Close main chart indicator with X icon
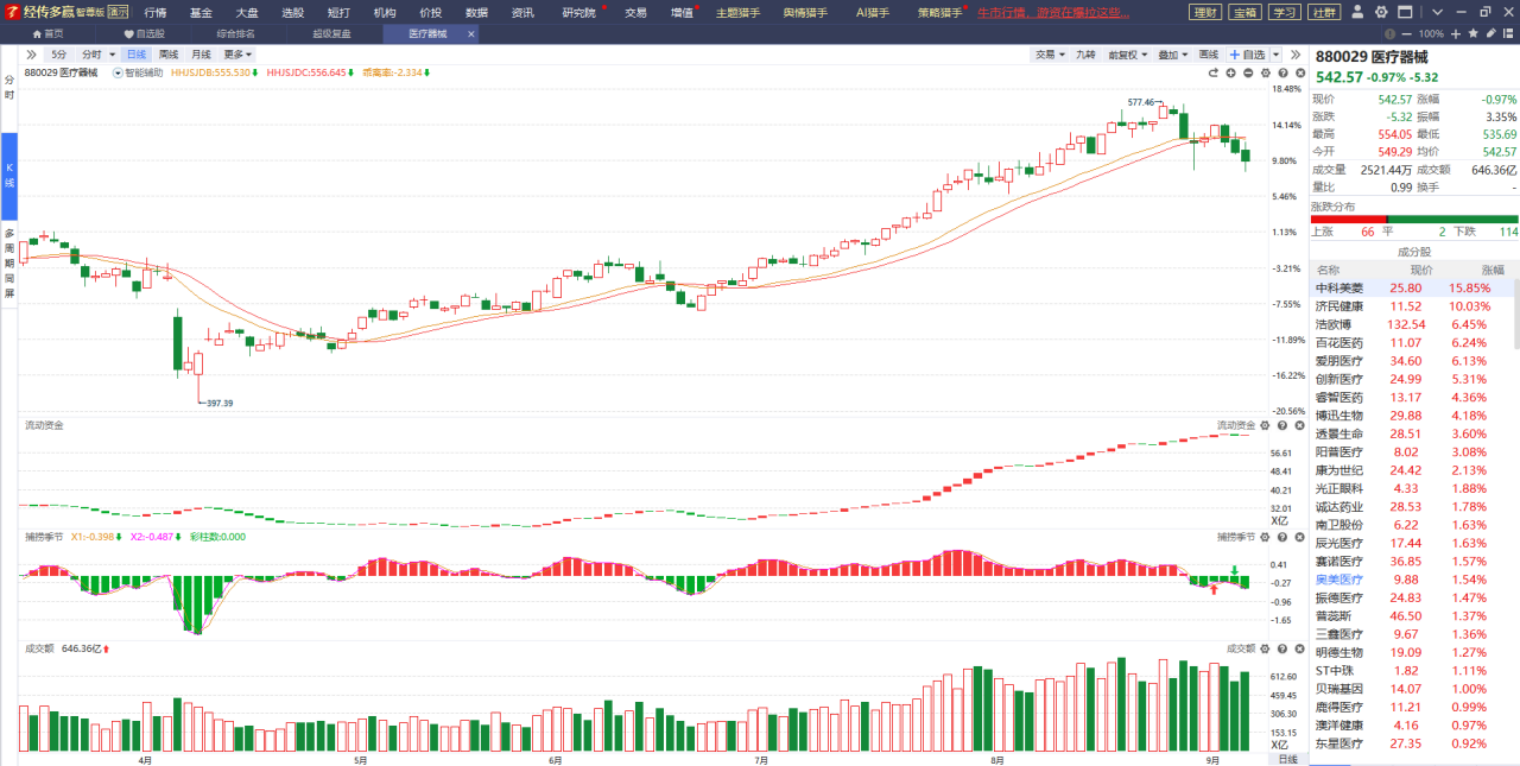Image resolution: width=1520 pixels, height=766 pixels. click(x=1300, y=73)
